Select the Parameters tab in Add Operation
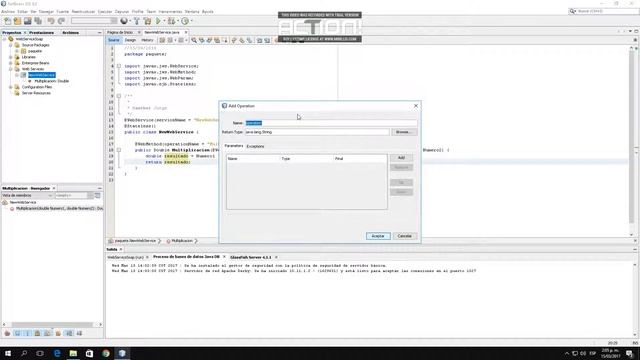Screen dimensions: 640x360 point(234,146)
